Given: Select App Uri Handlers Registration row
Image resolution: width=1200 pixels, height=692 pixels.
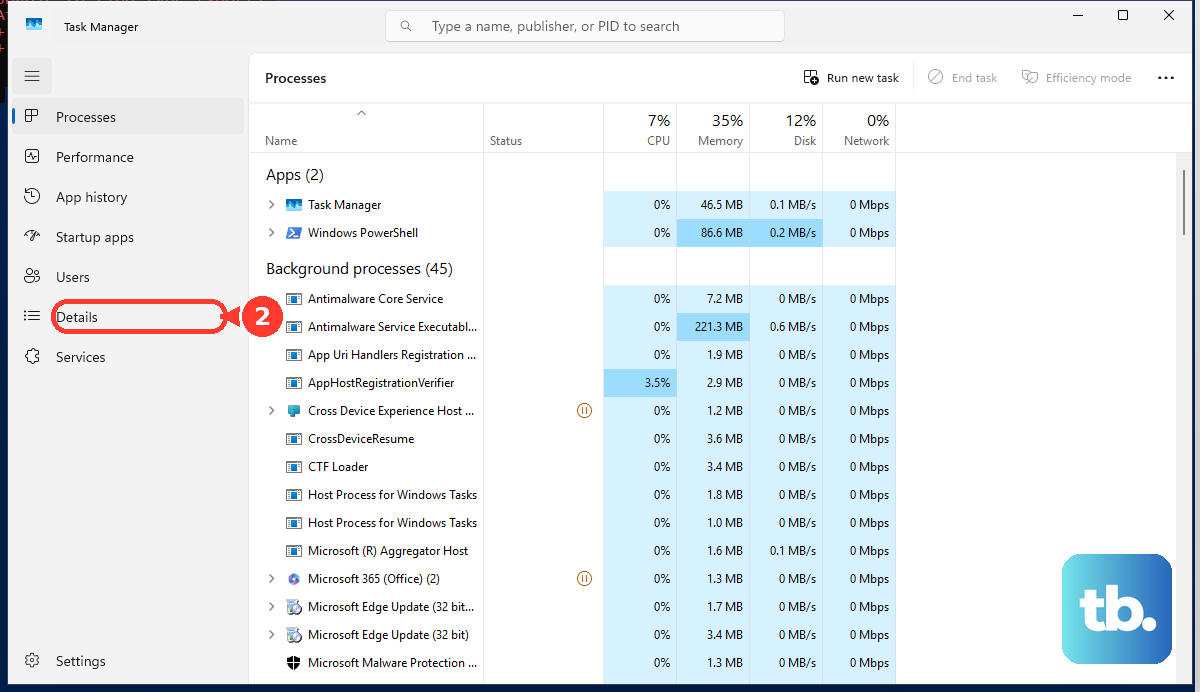Looking at the screenshot, I should click(x=572, y=355).
